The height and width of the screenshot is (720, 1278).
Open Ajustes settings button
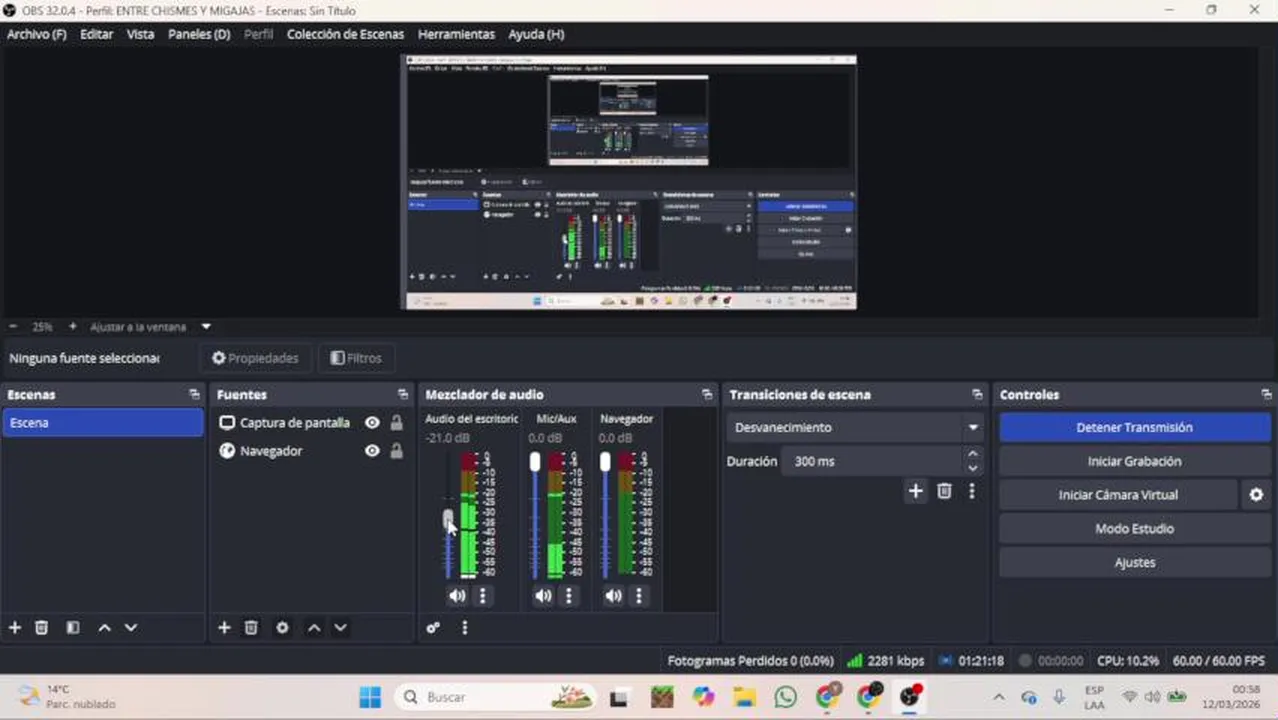[1134, 563]
